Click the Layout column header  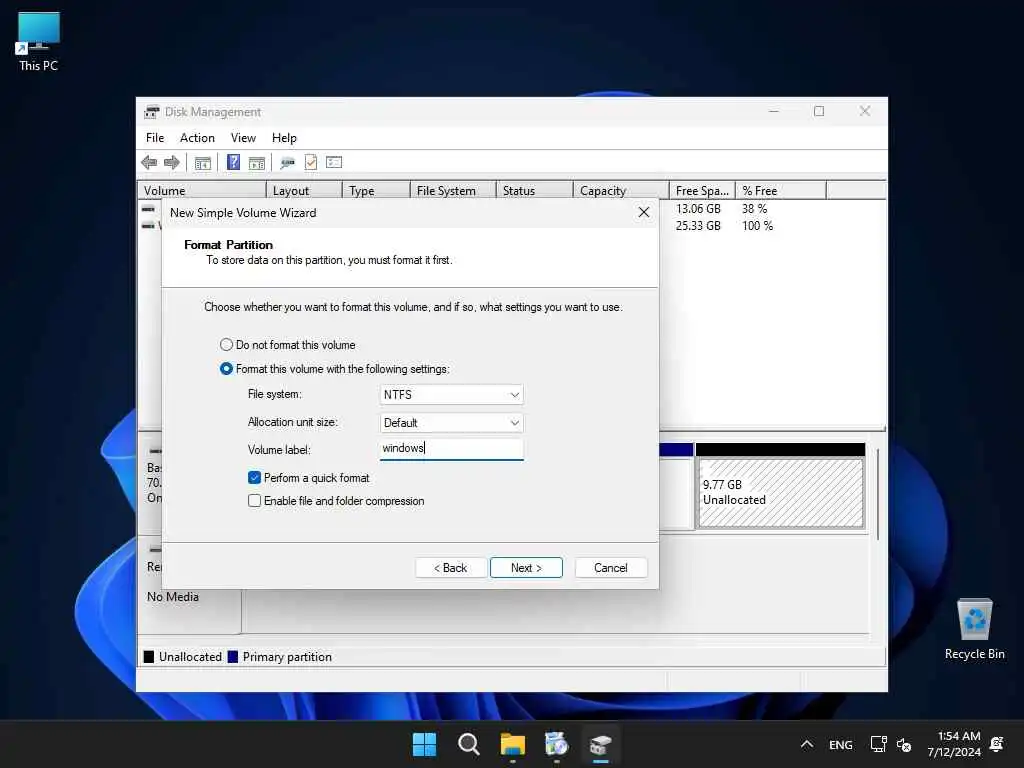[x=304, y=190]
